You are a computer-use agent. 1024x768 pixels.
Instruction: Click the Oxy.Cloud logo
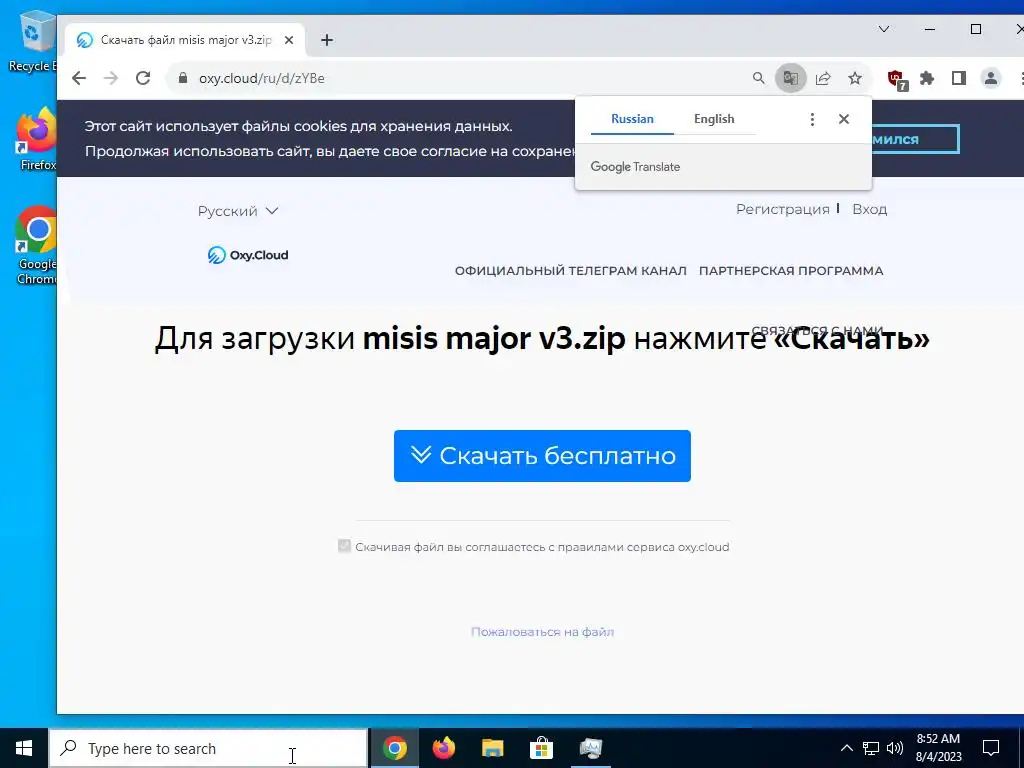[x=248, y=255]
